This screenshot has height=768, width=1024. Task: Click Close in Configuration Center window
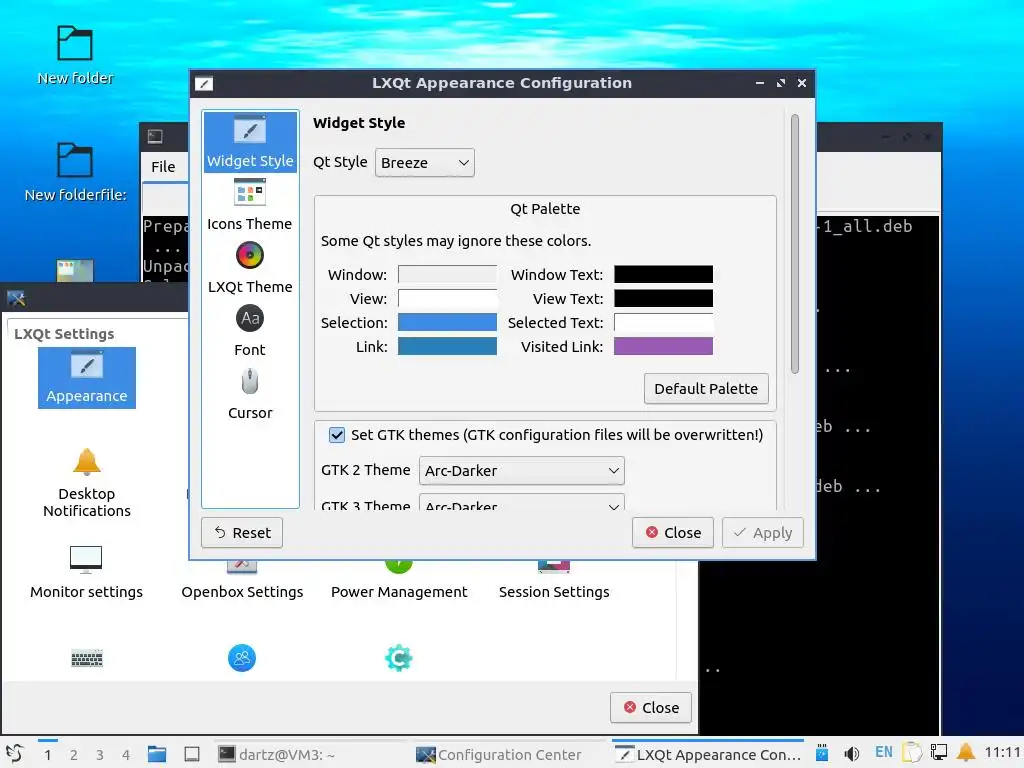(651, 708)
